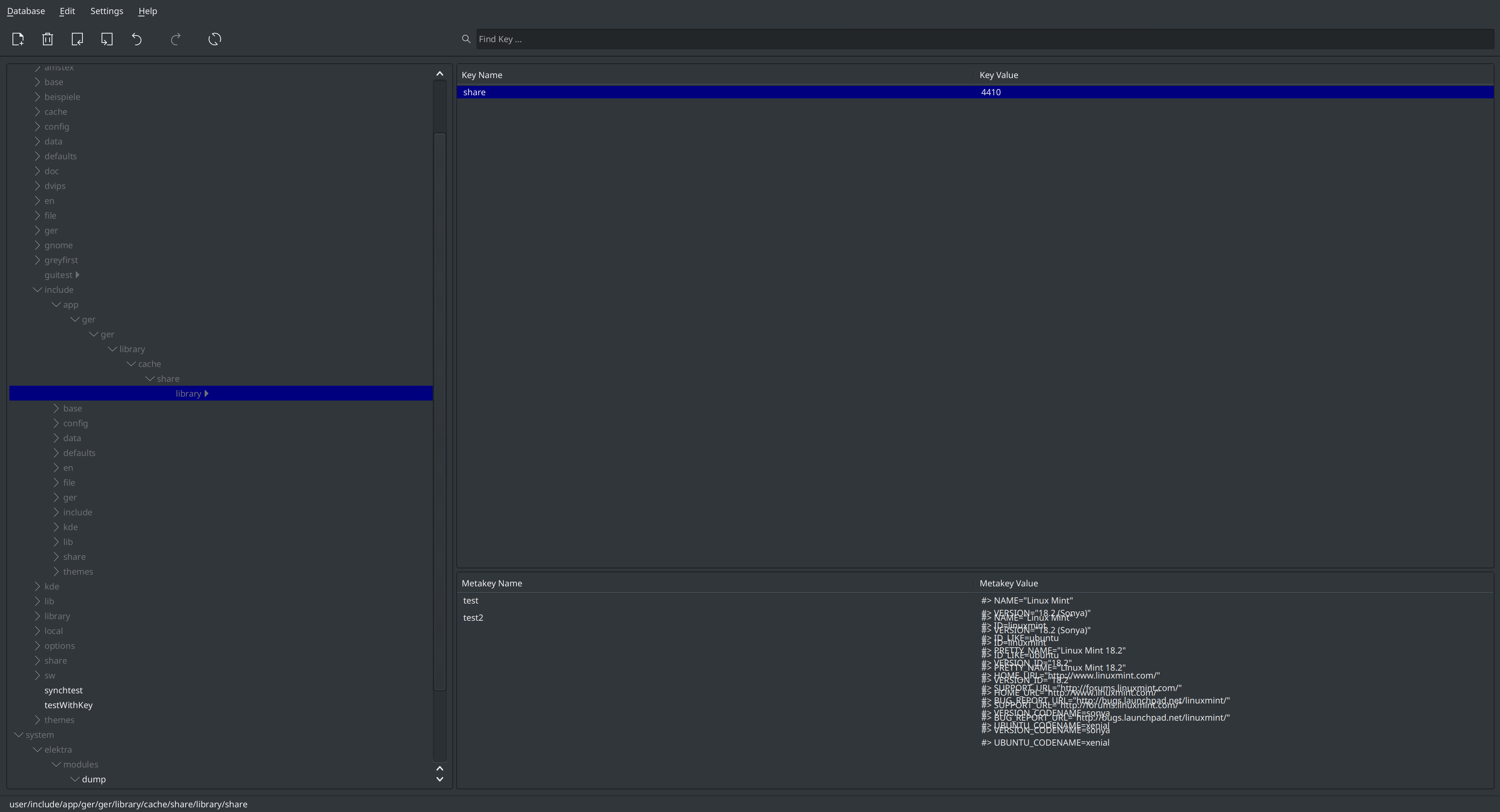Open the import configuration toolbar icon
1500x812 pixels.
tap(77, 39)
